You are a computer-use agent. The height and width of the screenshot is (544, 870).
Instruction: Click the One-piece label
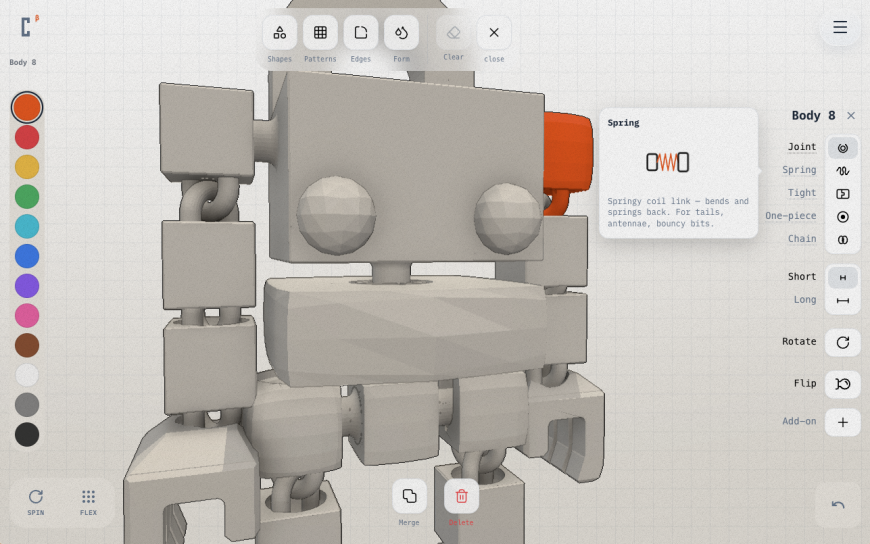tap(791, 215)
